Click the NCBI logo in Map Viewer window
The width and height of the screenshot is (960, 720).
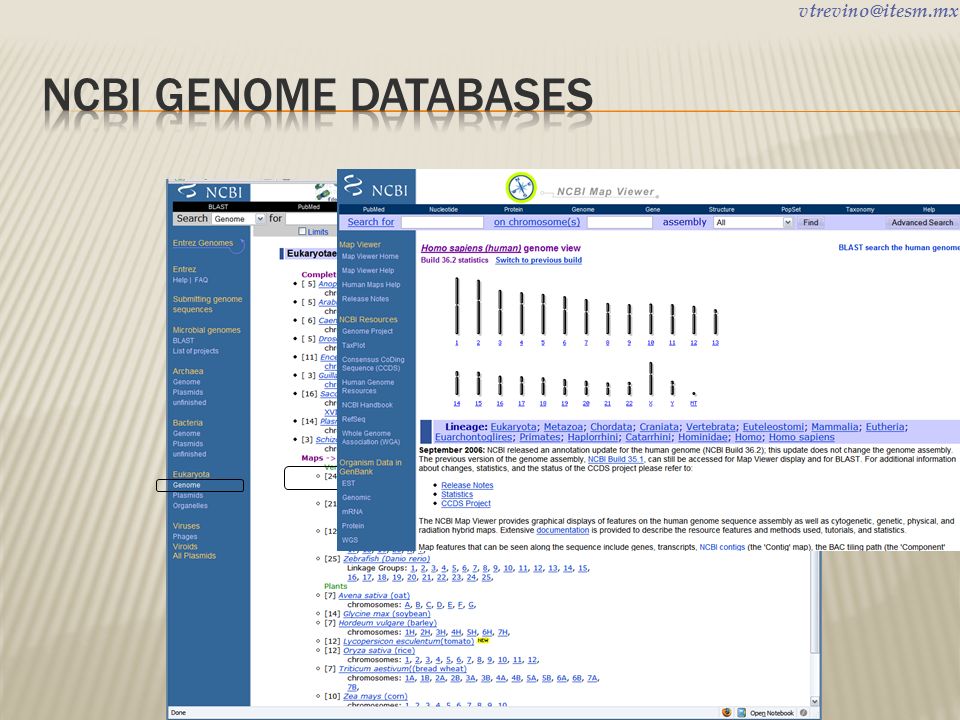376,186
